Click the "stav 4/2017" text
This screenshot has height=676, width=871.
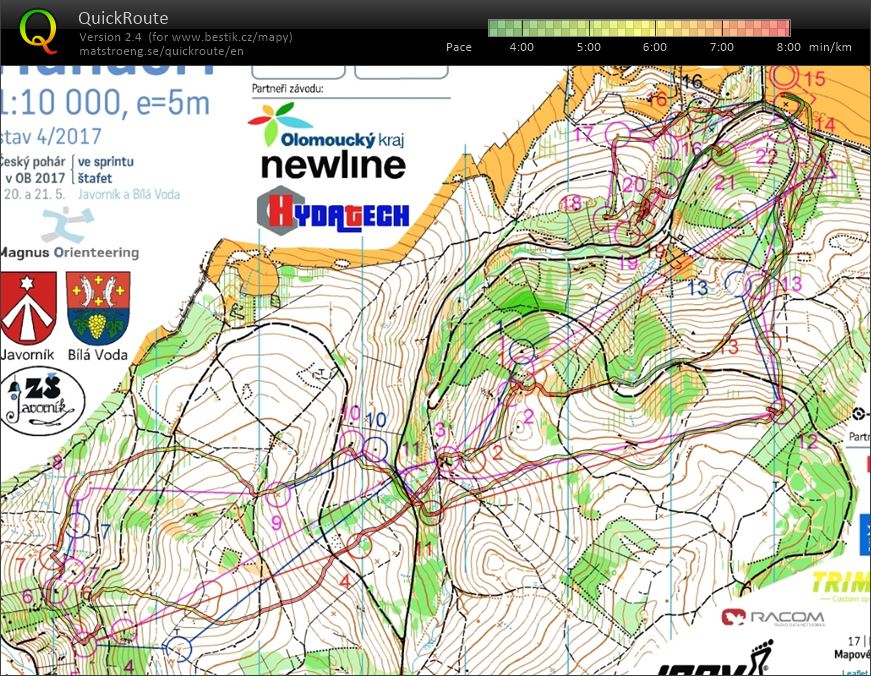tap(51, 137)
